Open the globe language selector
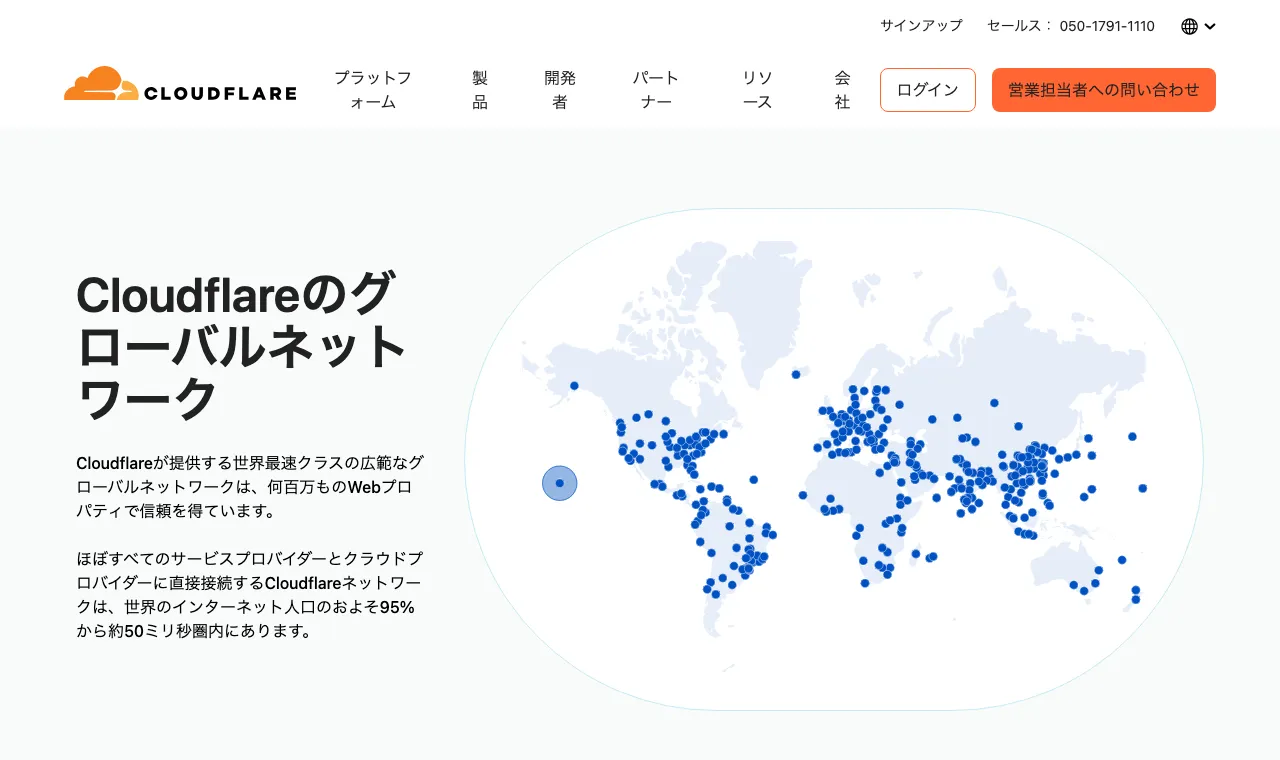Viewport: 1280px width, 760px height. [1189, 26]
